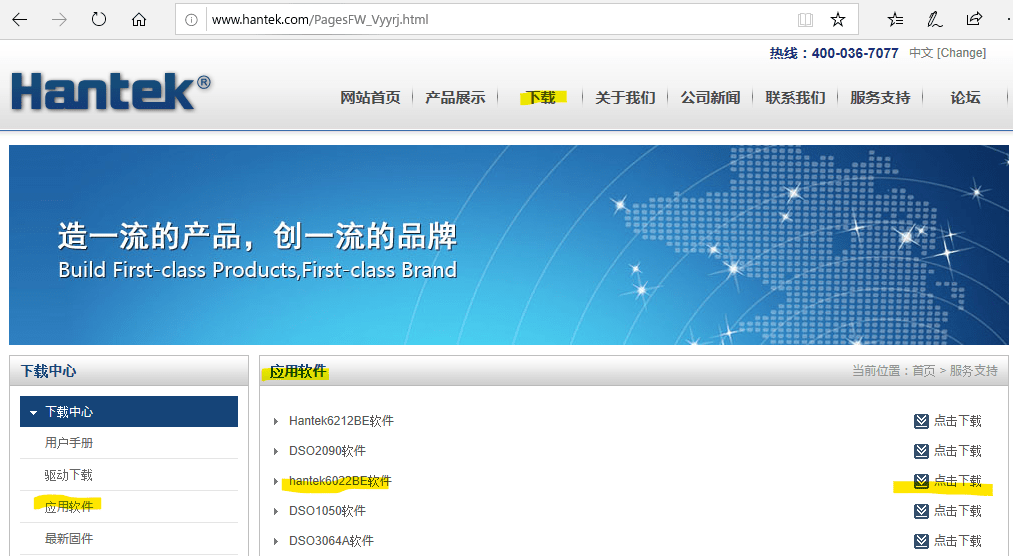Image resolution: width=1013 pixels, height=556 pixels.
Task: Refresh the Hantek page
Action: coord(99,19)
